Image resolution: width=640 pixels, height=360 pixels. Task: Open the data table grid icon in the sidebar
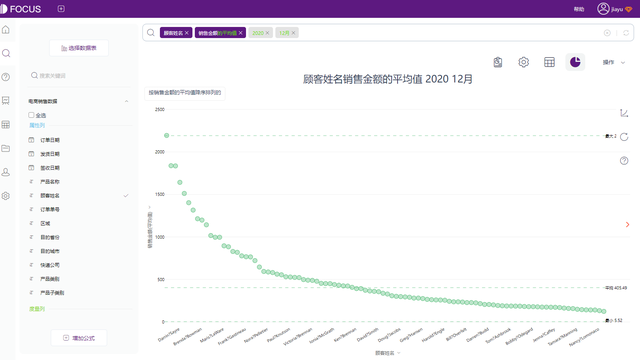tap(6, 124)
